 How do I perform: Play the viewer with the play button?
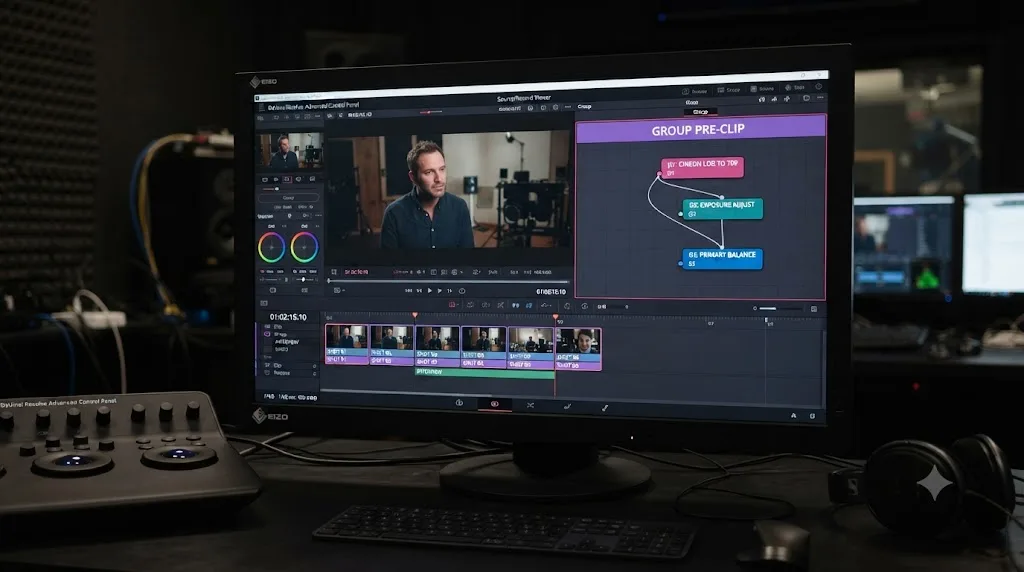tap(430, 291)
